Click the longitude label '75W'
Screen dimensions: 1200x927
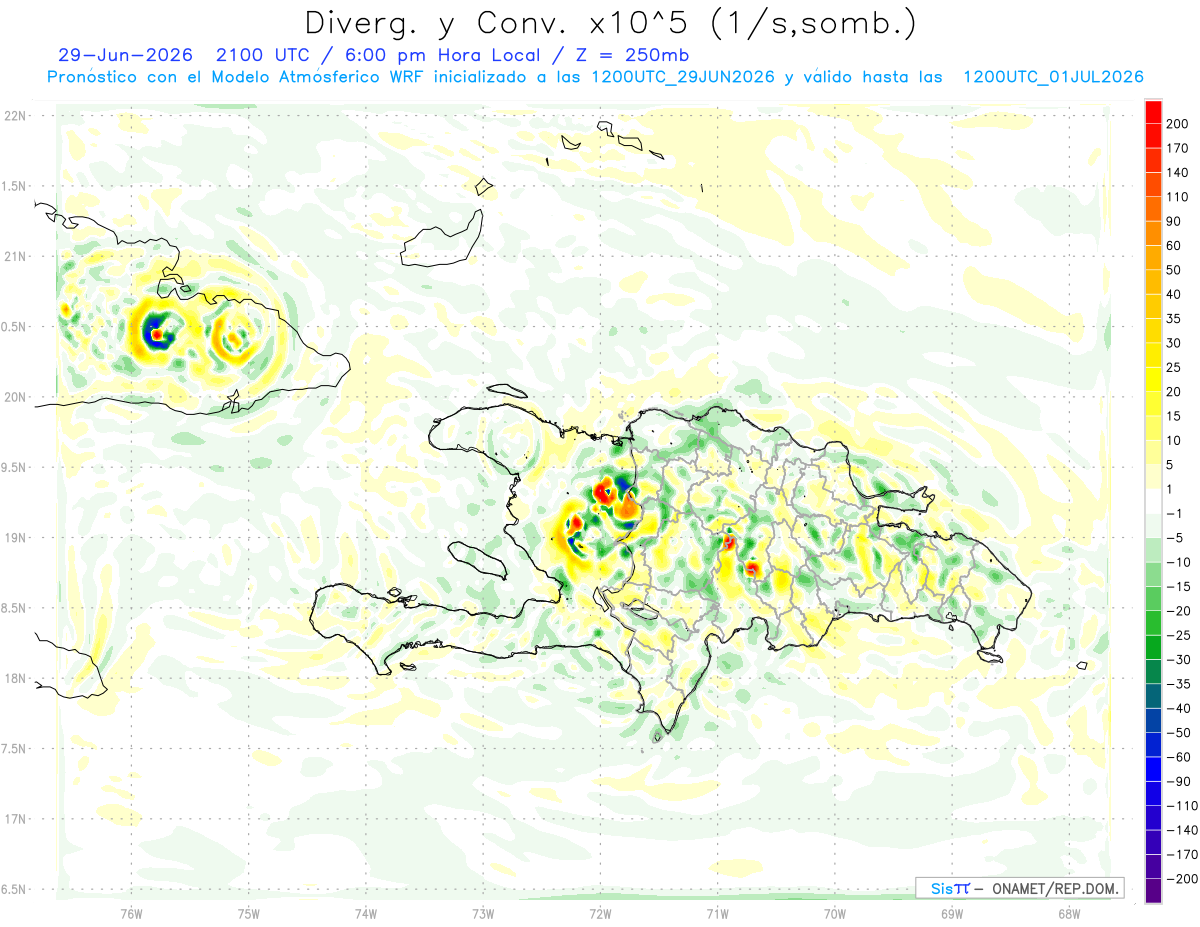pyautogui.click(x=248, y=915)
